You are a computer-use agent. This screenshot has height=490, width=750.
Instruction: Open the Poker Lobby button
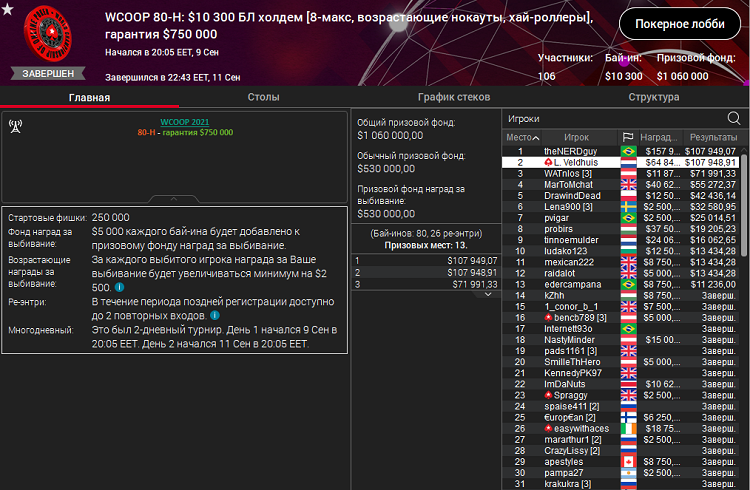coord(680,23)
